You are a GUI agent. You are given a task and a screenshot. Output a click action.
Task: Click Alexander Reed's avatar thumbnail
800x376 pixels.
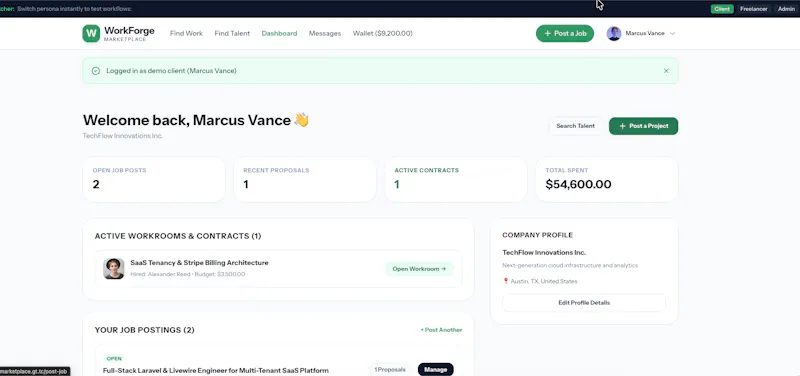click(x=114, y=268)
